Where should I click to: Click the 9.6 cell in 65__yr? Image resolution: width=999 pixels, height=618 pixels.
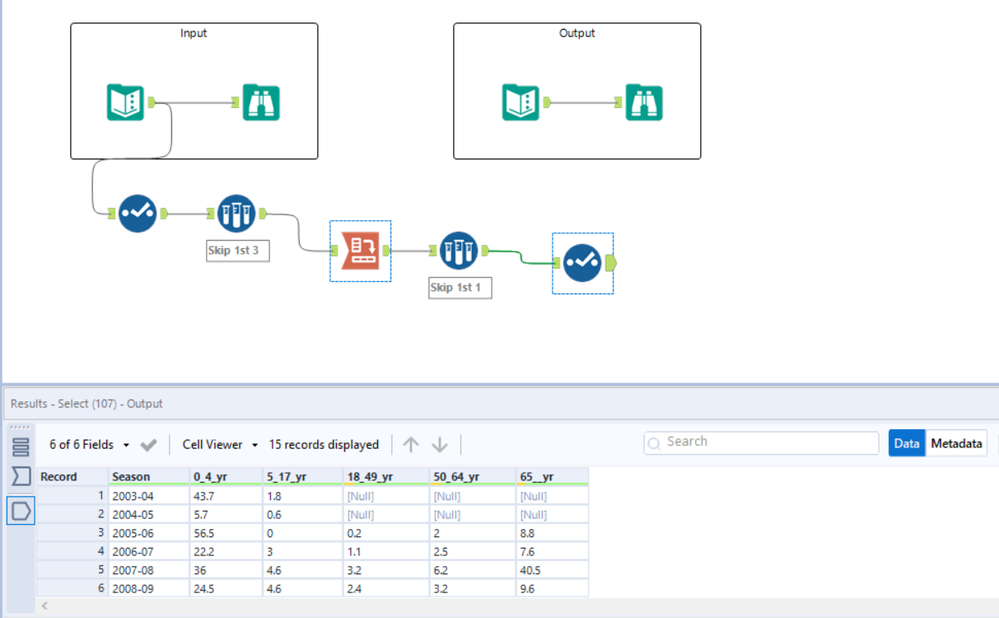coord(552,588)
